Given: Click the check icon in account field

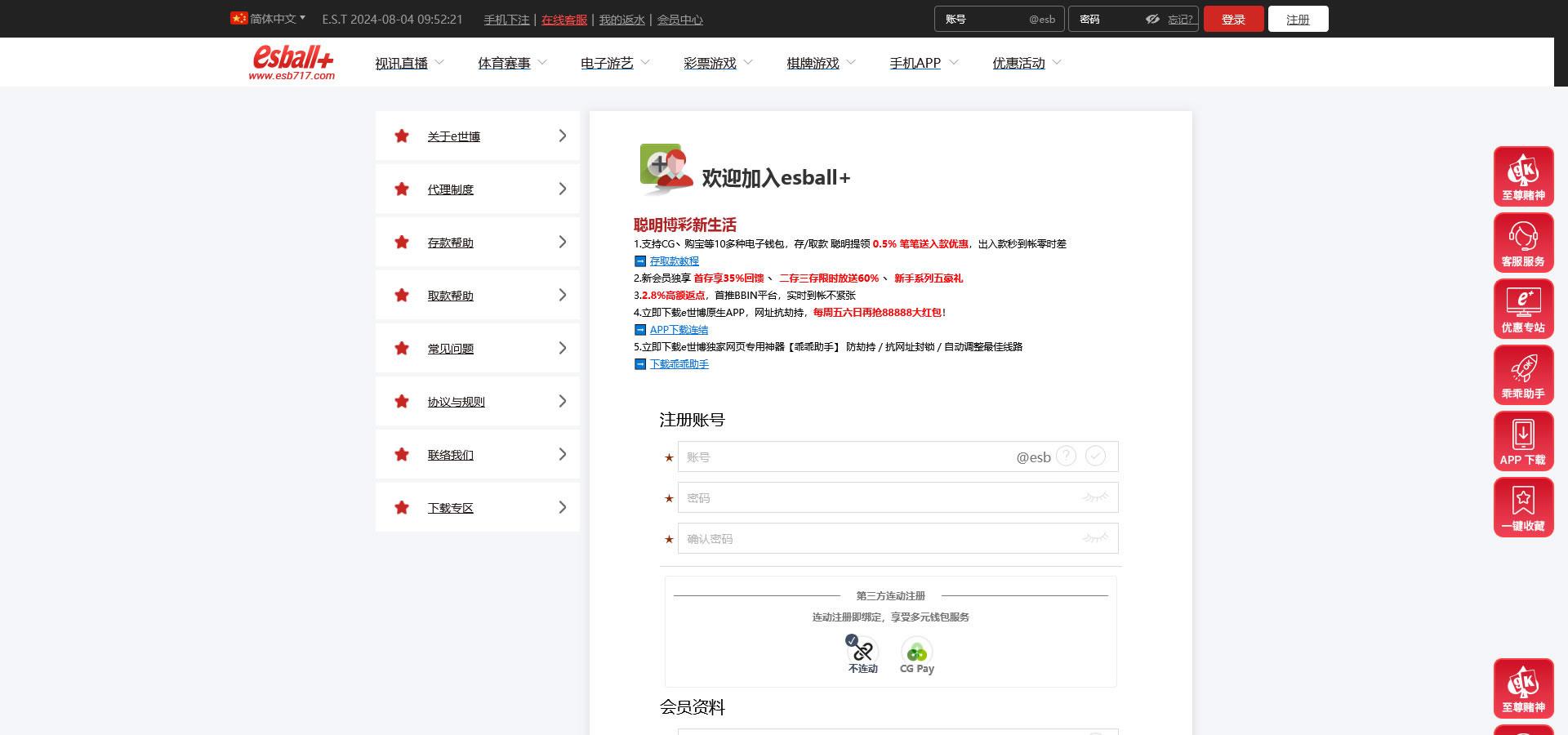Looking at the screenshot, I should coord(1095,456).
